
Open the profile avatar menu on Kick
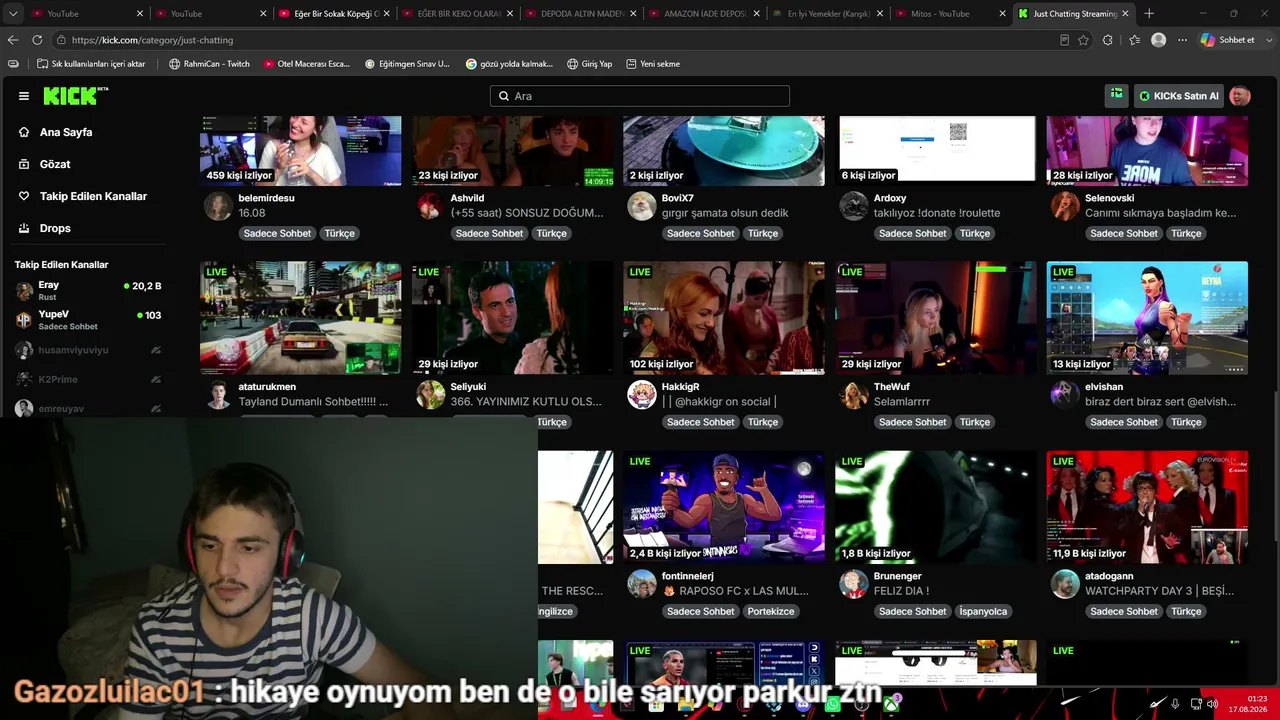1240,96
